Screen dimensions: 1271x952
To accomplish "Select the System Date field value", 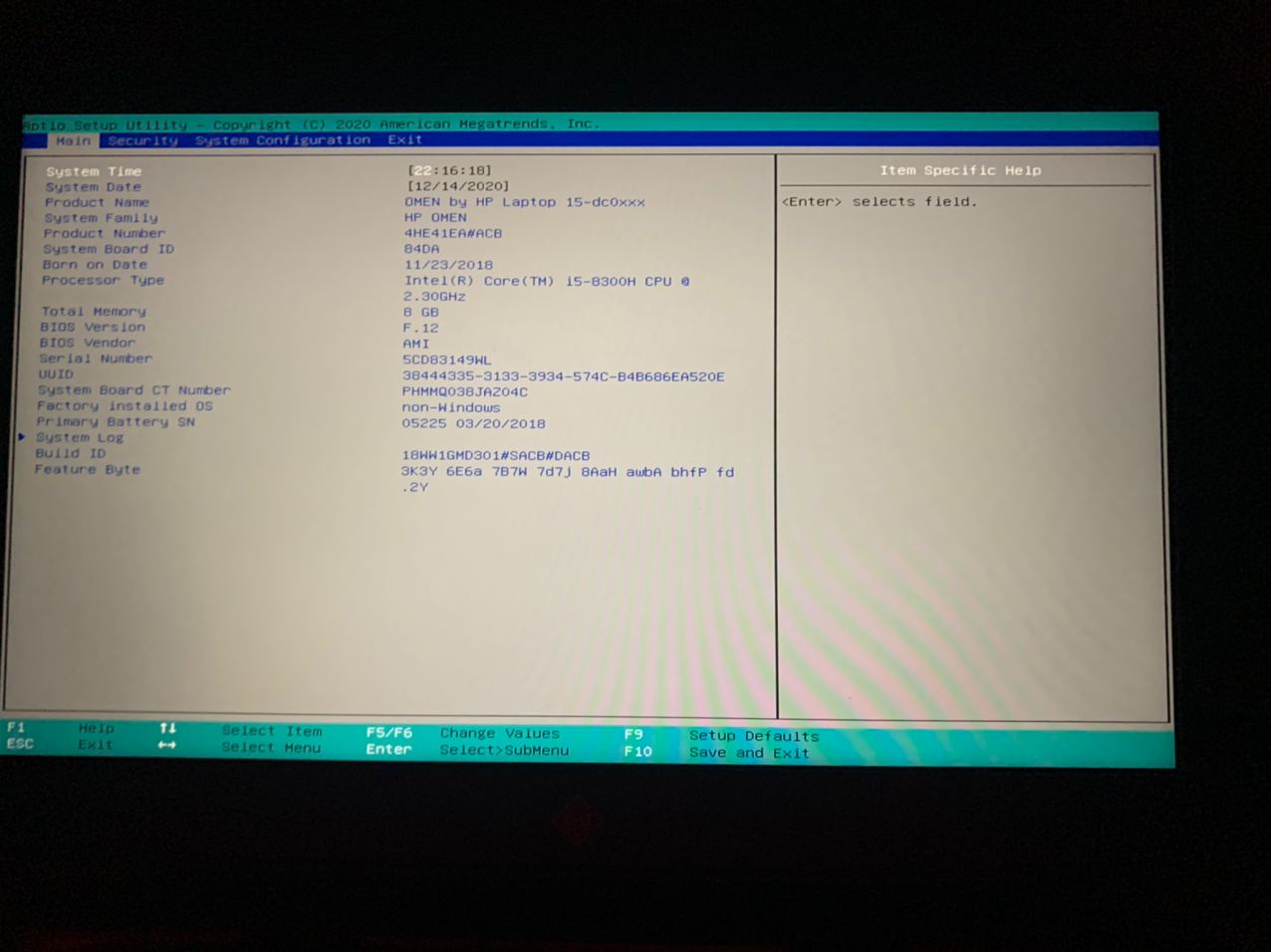I will click(x=457, y=186).
